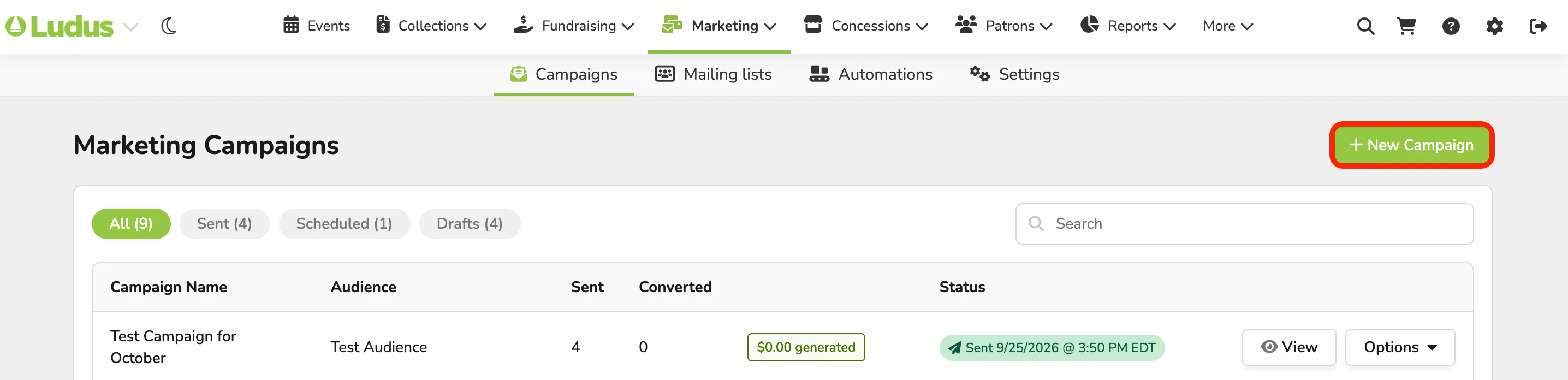Expand the Fundraising dropdown menu

coord(574,26)
